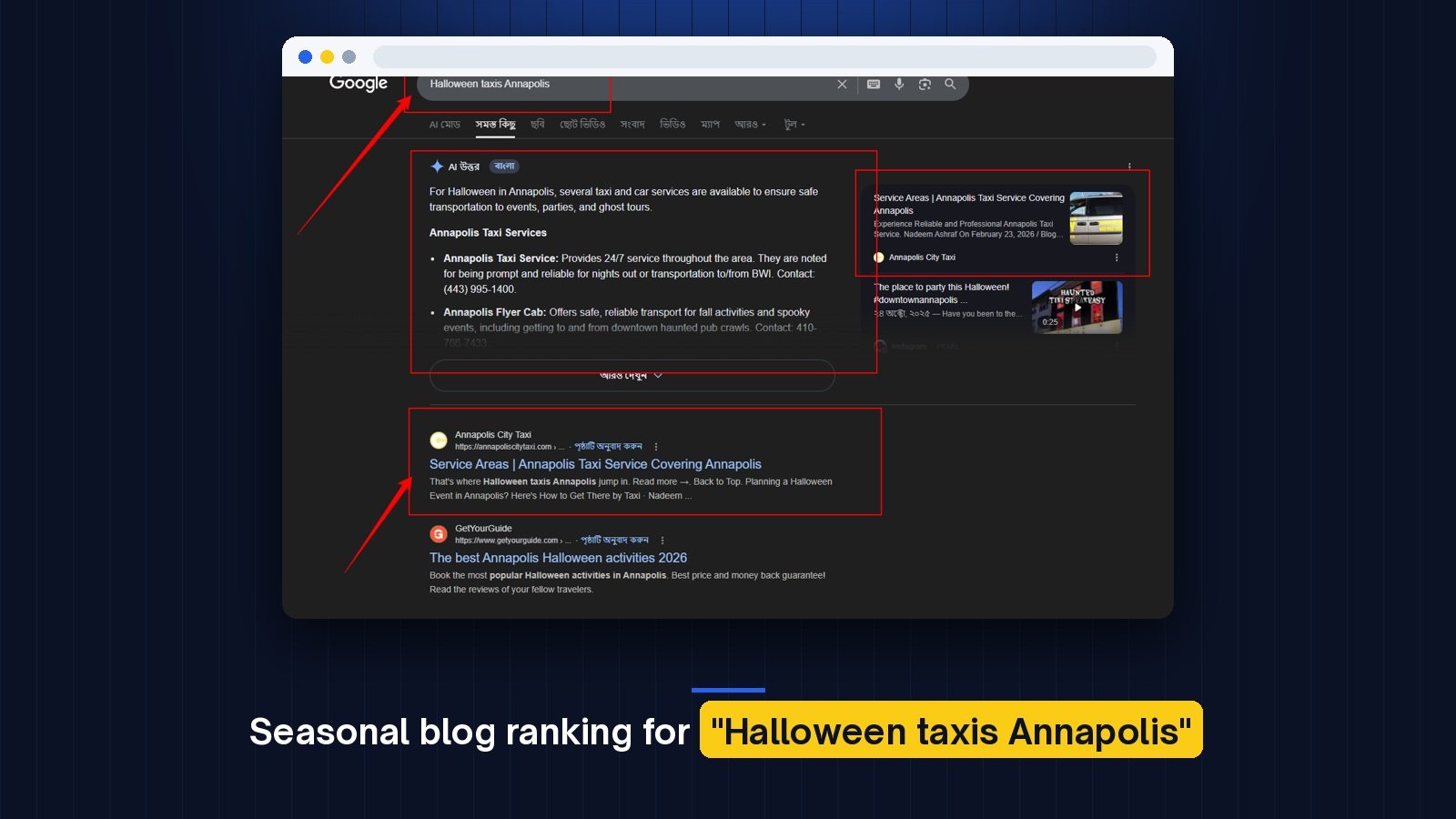This screenshot has height=819, width=1456.
Task: Click the yellow taxi thumbnail image
Action: pyautogui.click(x=1096, y=218)
